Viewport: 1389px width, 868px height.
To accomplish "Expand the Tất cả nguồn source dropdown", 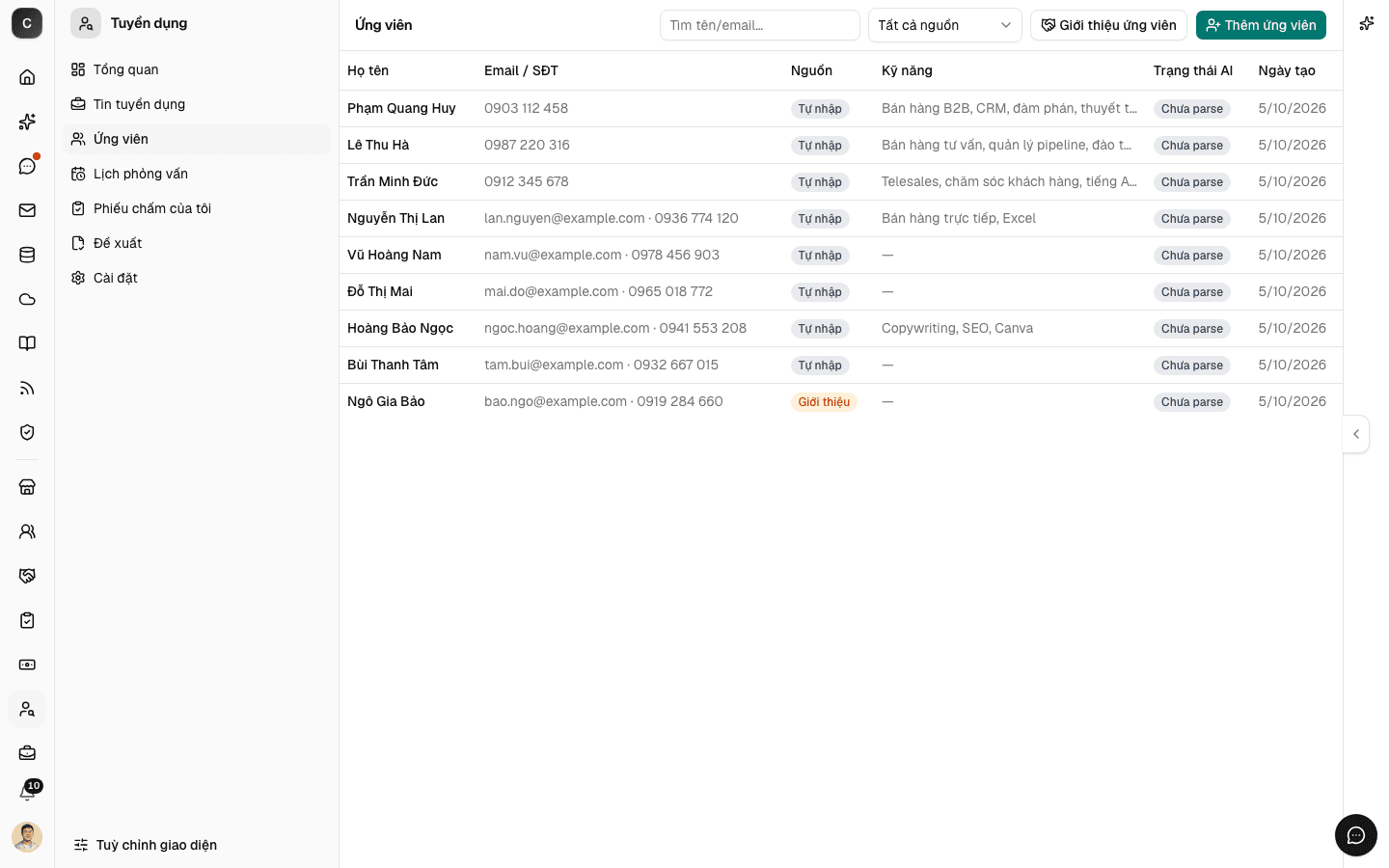I will [944, 25].
